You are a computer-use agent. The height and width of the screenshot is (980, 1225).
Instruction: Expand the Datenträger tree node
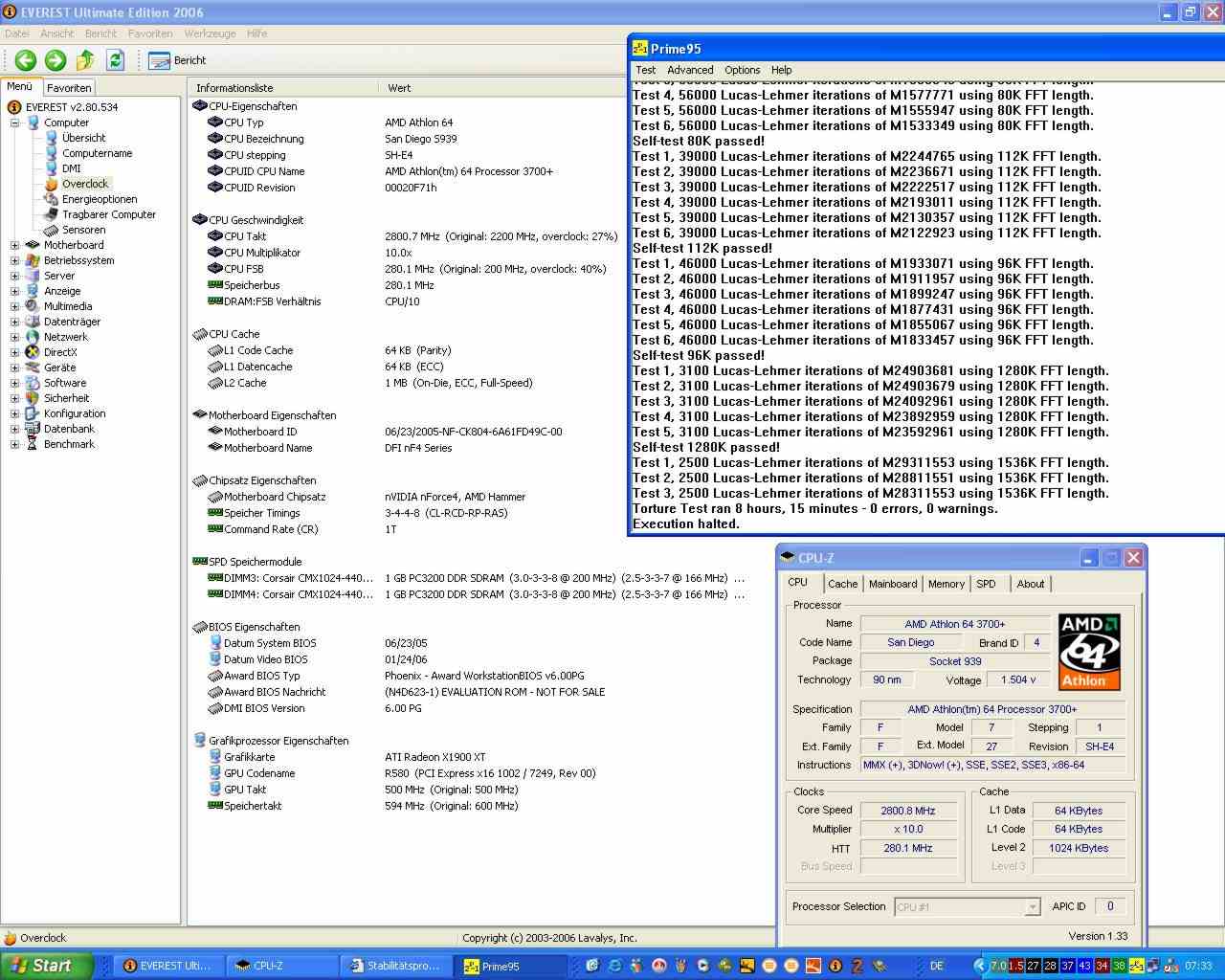point(14,322)
